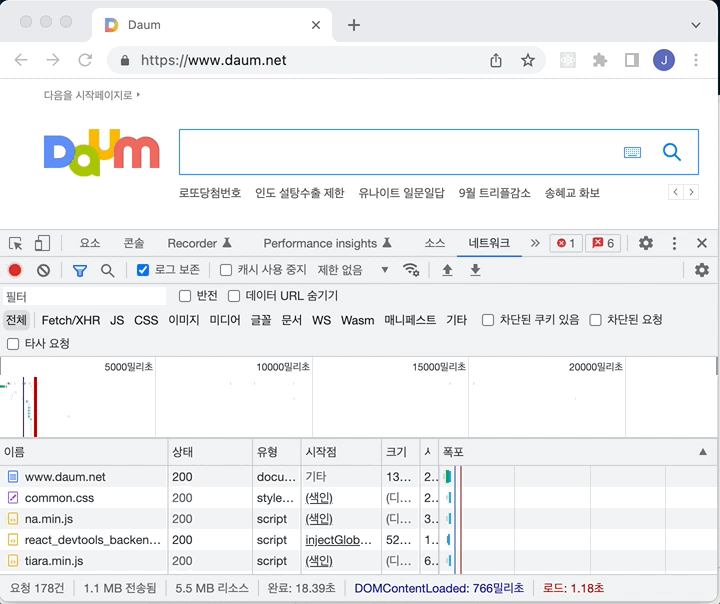This screenshot has height=604, width=720.
Task: Open network search magnifier icon
Action: [x=107, y=271]
